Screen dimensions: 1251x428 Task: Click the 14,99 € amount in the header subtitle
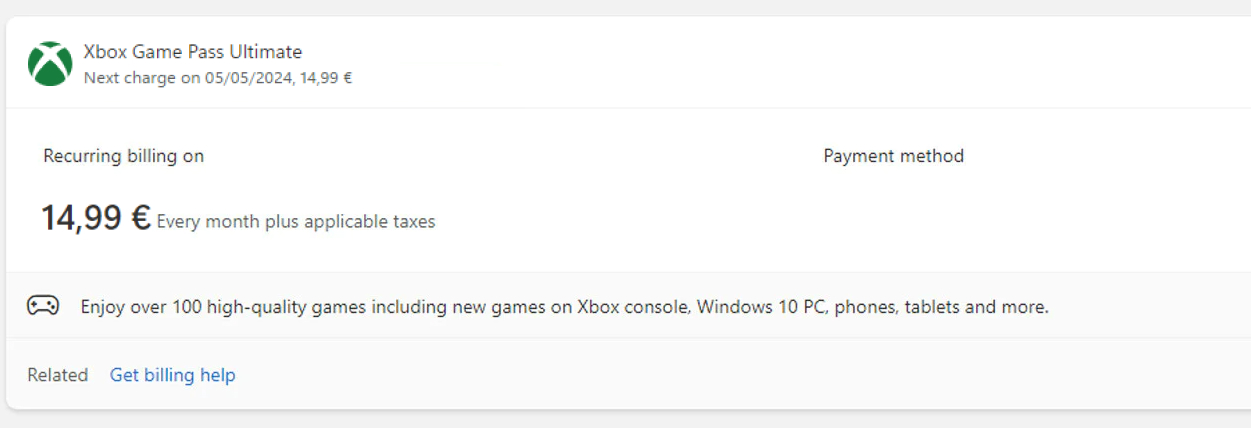click(x=326, y=77)
